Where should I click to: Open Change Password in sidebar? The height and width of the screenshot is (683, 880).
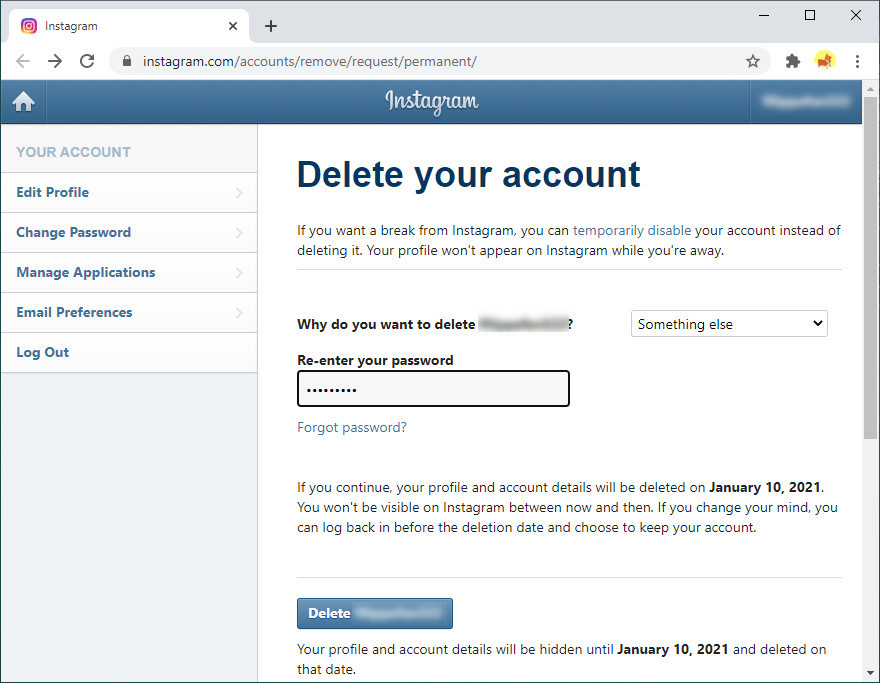(x=129, y=232)
